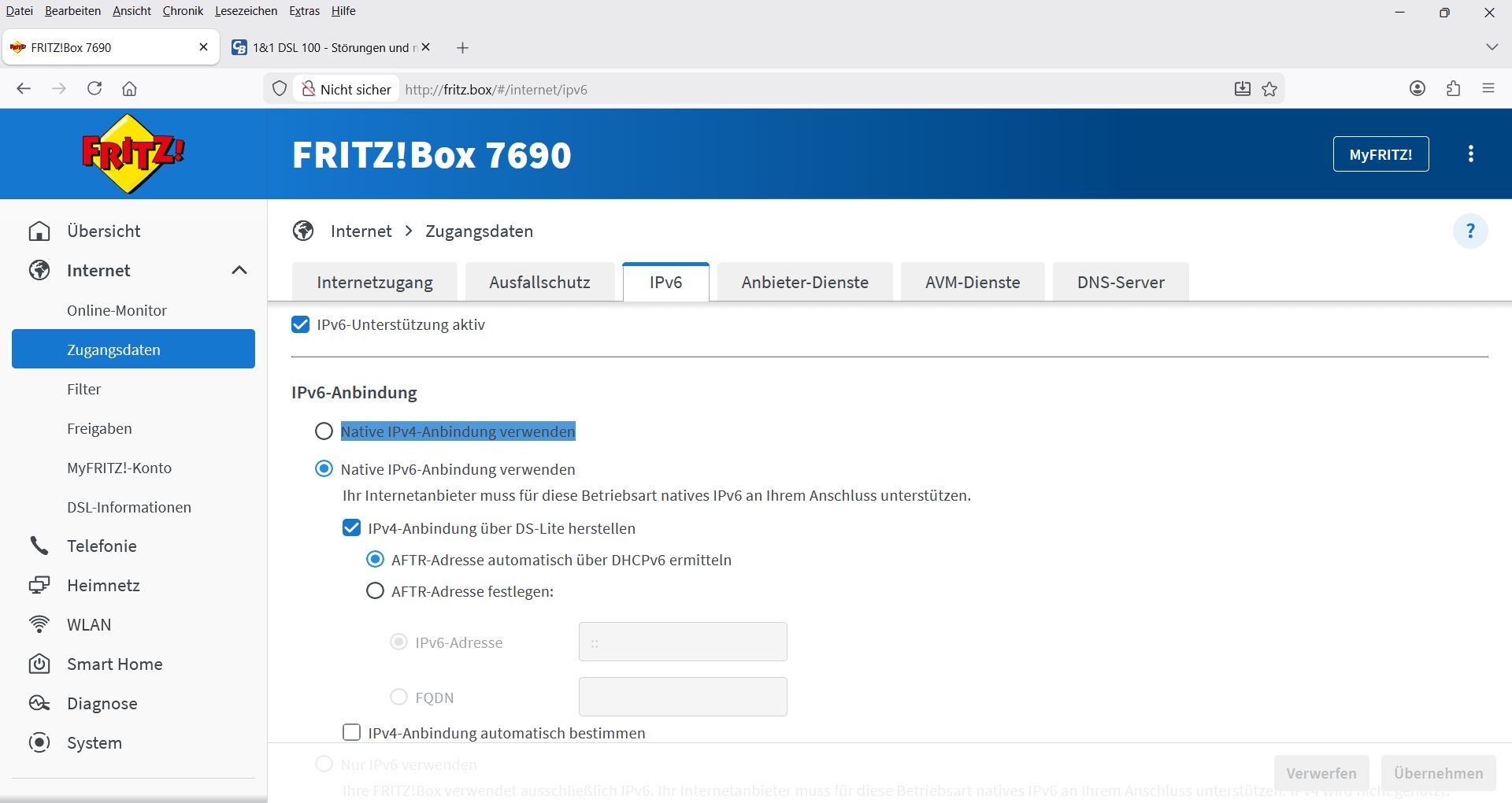The width and height of the screenshot is (1512, 803).
Task: Click the Internet globe icon in sidebar
Action: pyautogui.click(x=39, y=270)
